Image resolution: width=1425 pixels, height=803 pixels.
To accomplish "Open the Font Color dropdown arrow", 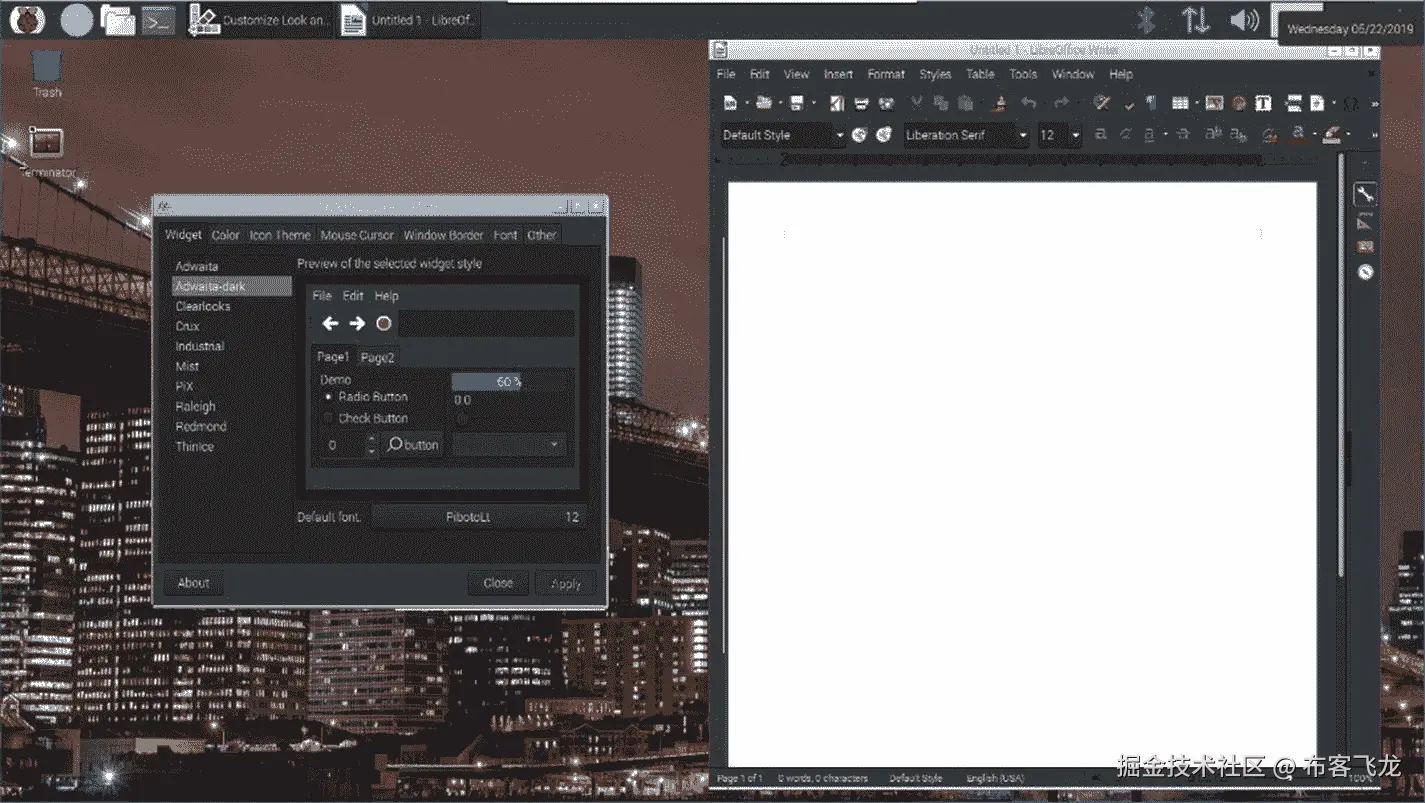I will [x=1313, y=135].
